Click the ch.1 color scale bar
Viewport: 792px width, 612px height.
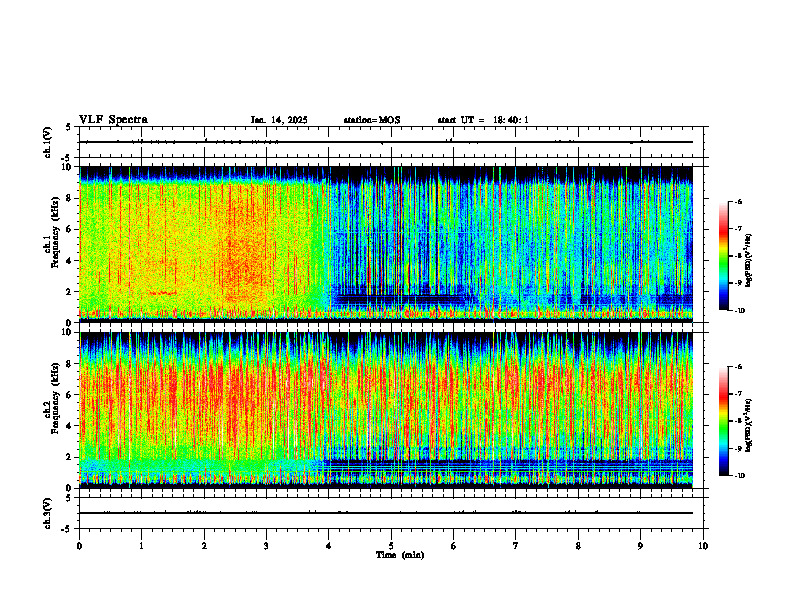point(723,256)
